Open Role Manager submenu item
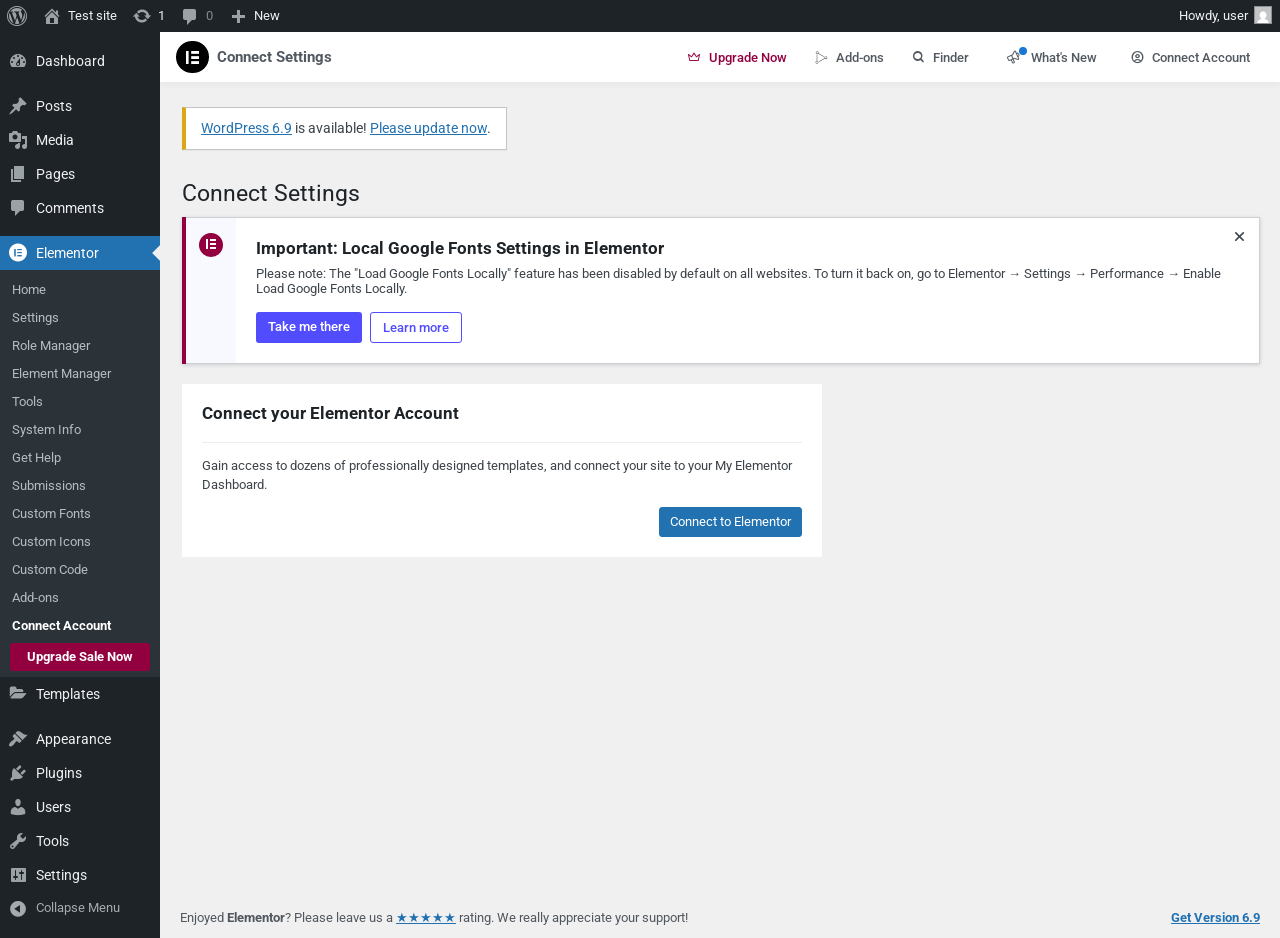The height and width of the screenshot is (938, 1280). tap(51, 345)
